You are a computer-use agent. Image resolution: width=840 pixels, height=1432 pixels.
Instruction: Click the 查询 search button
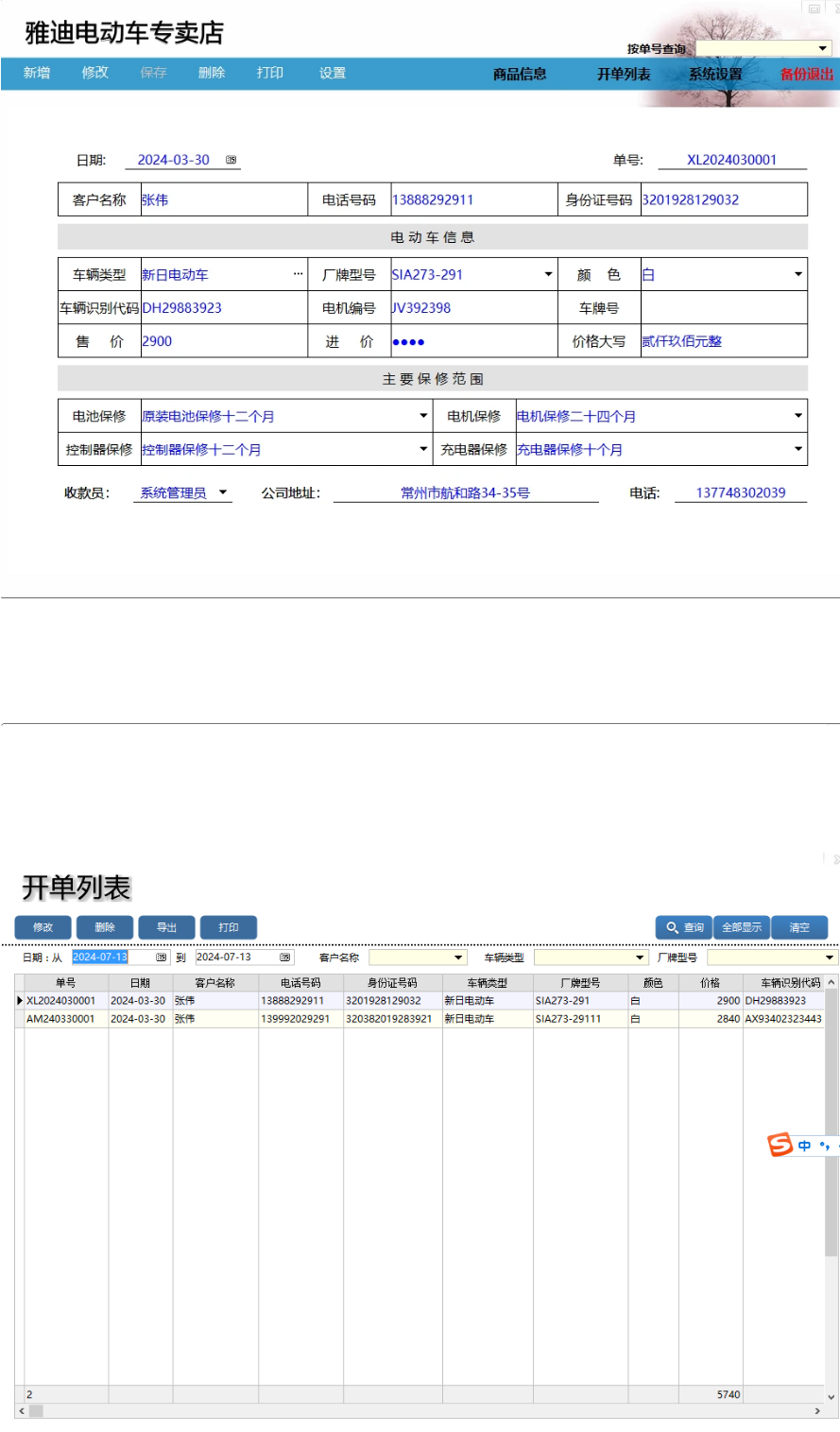coord(684,927)
